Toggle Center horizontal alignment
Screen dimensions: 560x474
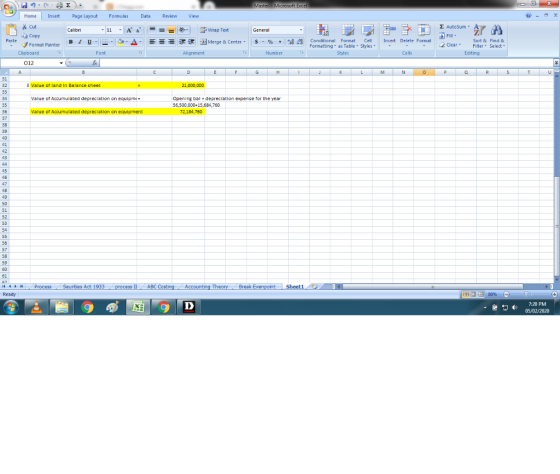(162, 42)
